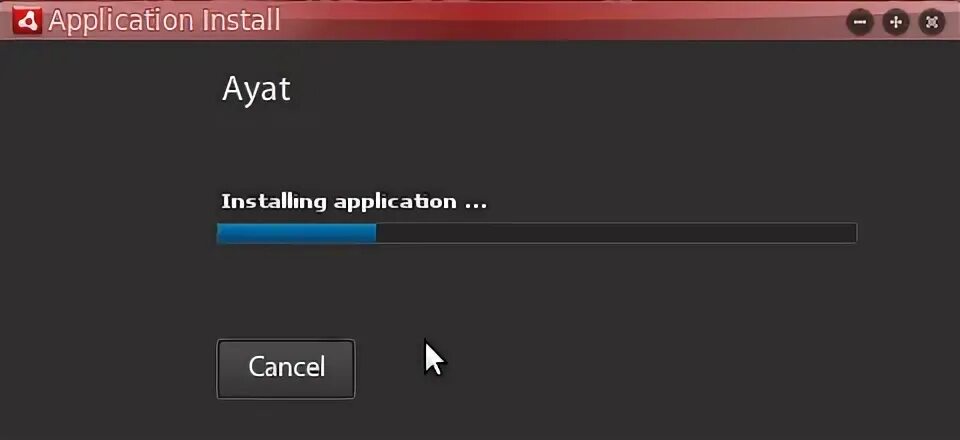Select the "Ayat" application name heading
This screenshot has height=440, width=960.
click(x=256, y=90)
